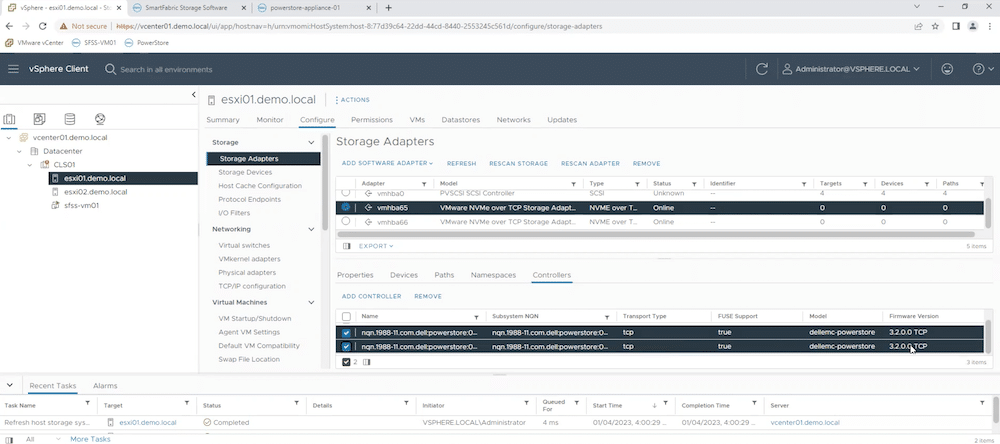Open the More Tasks link

[91, 439]
